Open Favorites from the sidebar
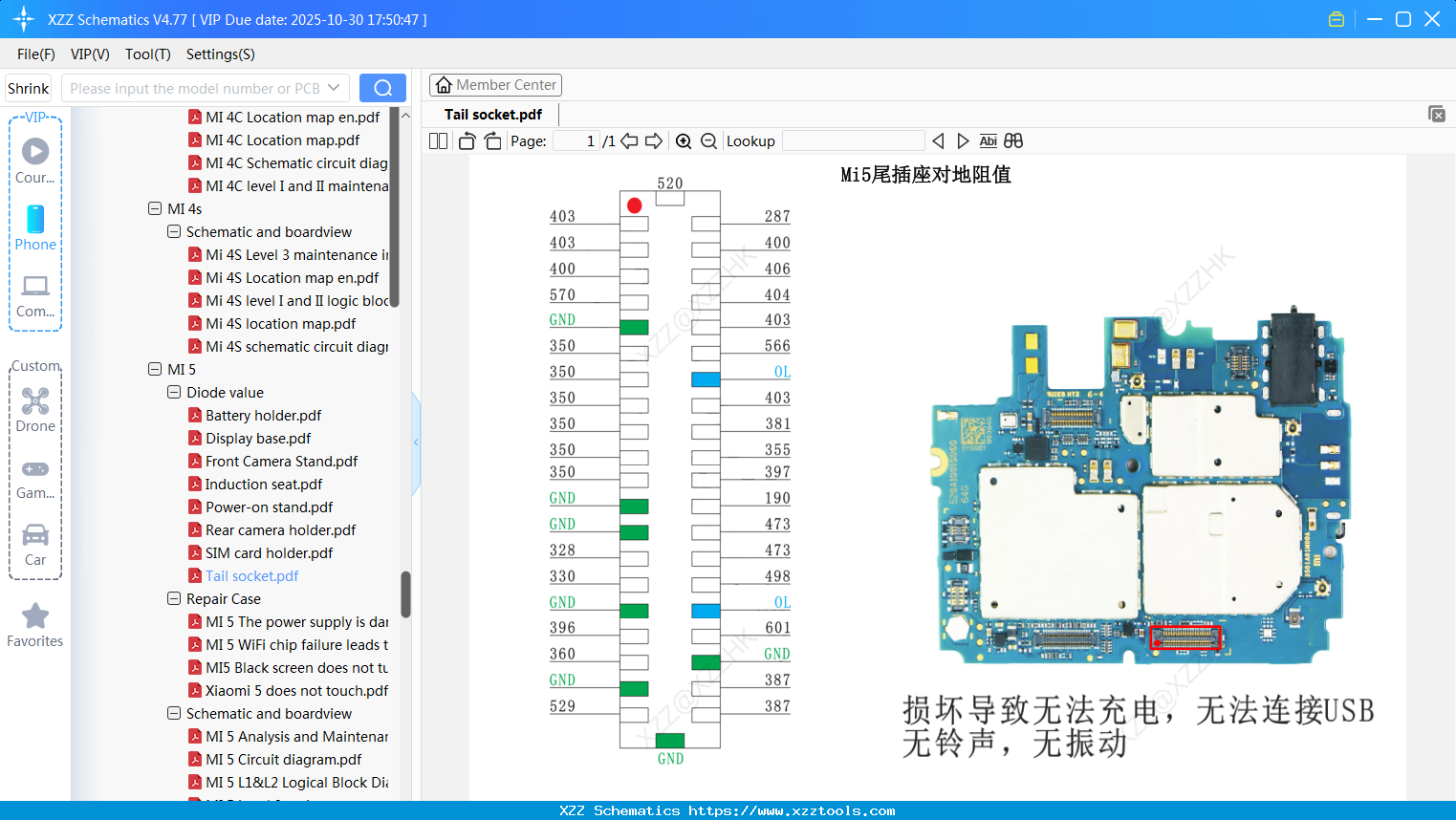 35,623
